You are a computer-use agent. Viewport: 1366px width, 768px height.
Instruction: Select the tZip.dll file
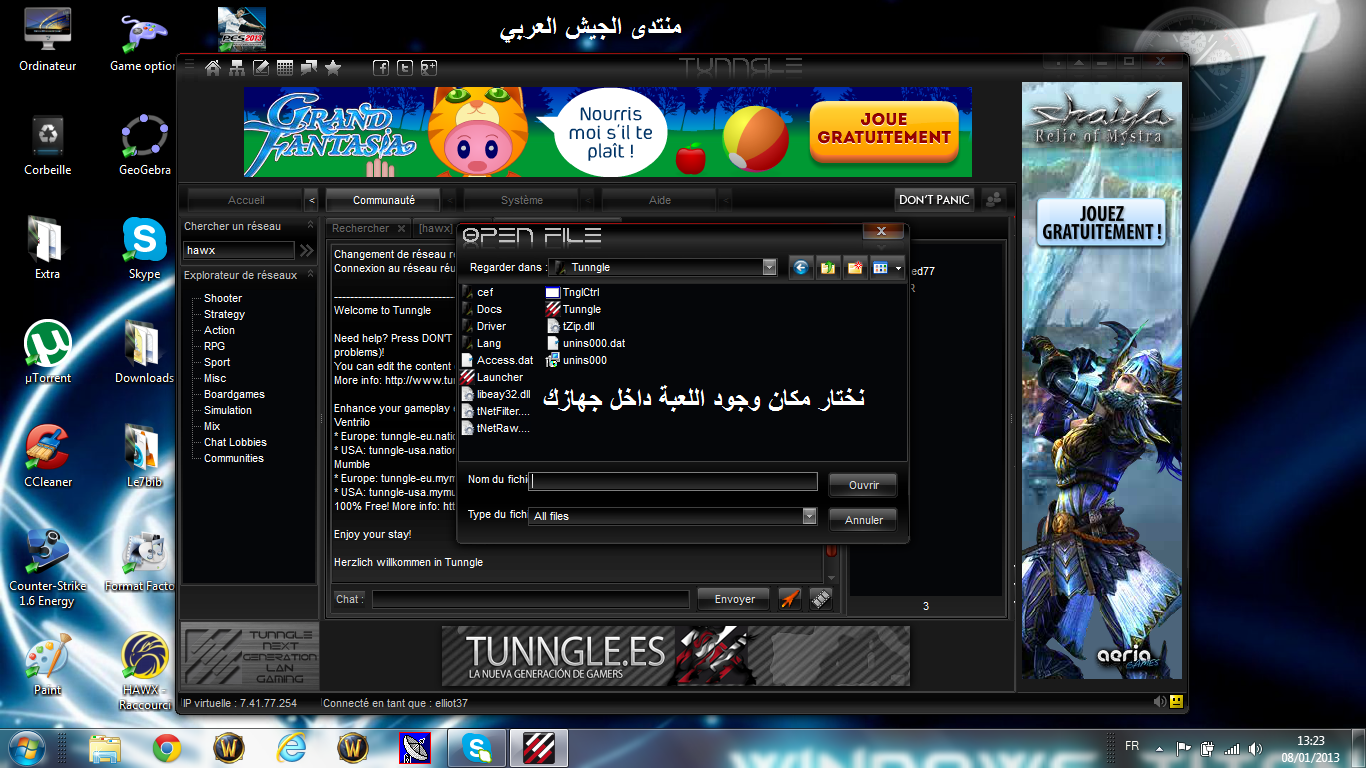coord(571,326)
